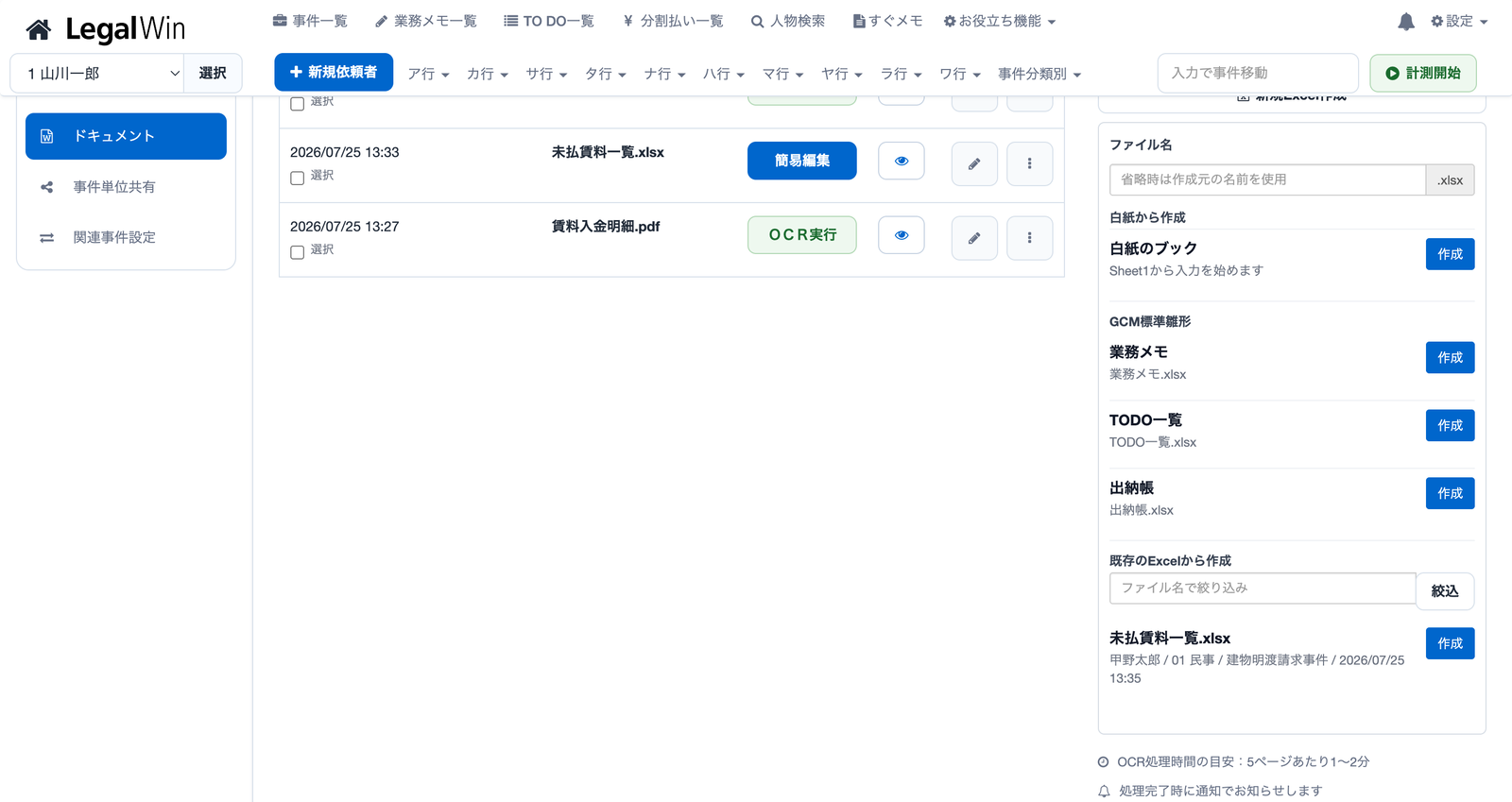
Task: Expand the タ行 dropdown
Action: click(606, 74)
